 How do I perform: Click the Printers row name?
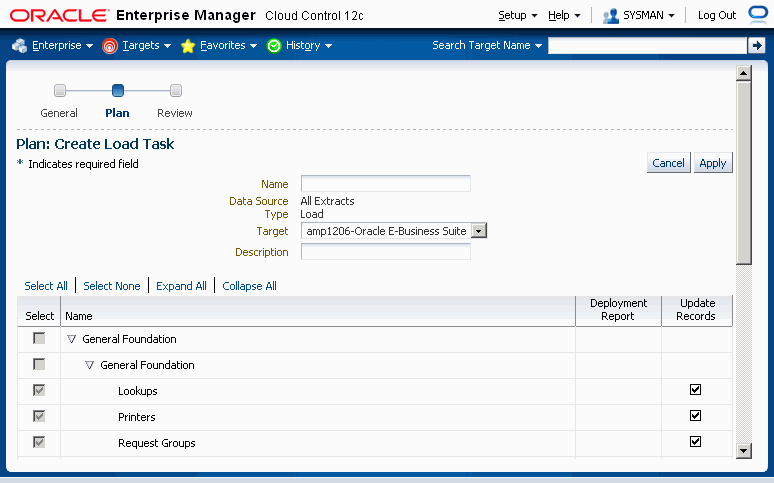pos(137,417)
